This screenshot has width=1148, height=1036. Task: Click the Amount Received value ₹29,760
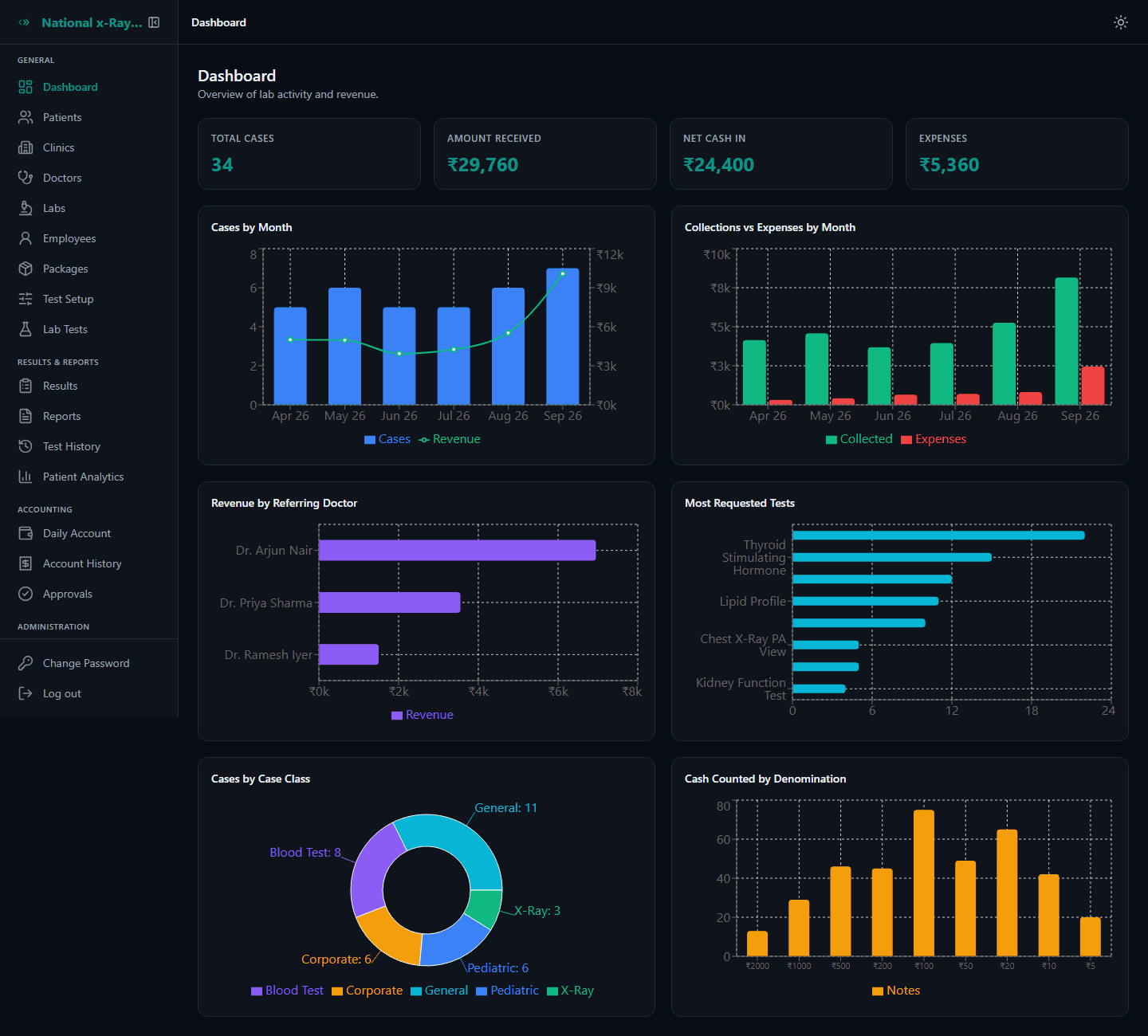[x=483, y=165]
